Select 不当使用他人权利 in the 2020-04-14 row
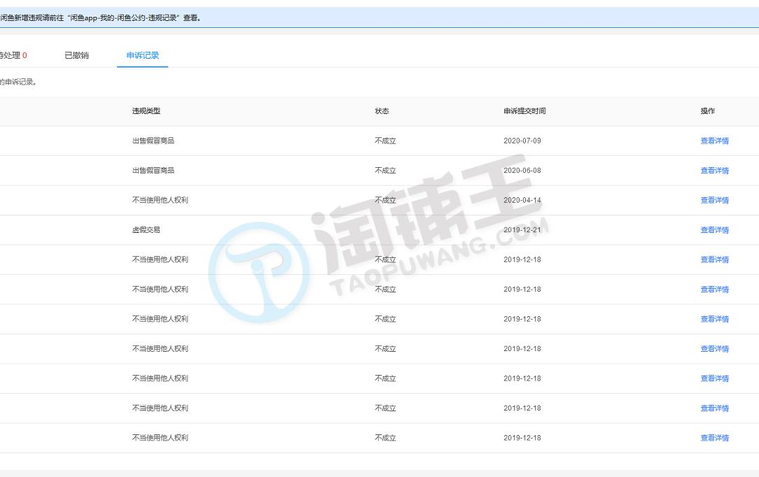The width and height of the screenshot is (759, 477). point(160,200)
